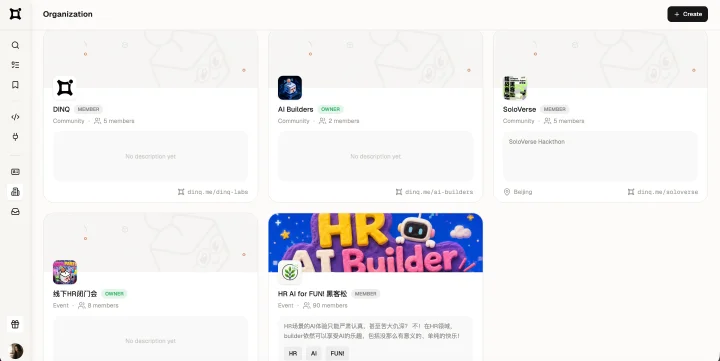
Task: Open the gift icon in sidebar
Action: [x=15, y=324]
